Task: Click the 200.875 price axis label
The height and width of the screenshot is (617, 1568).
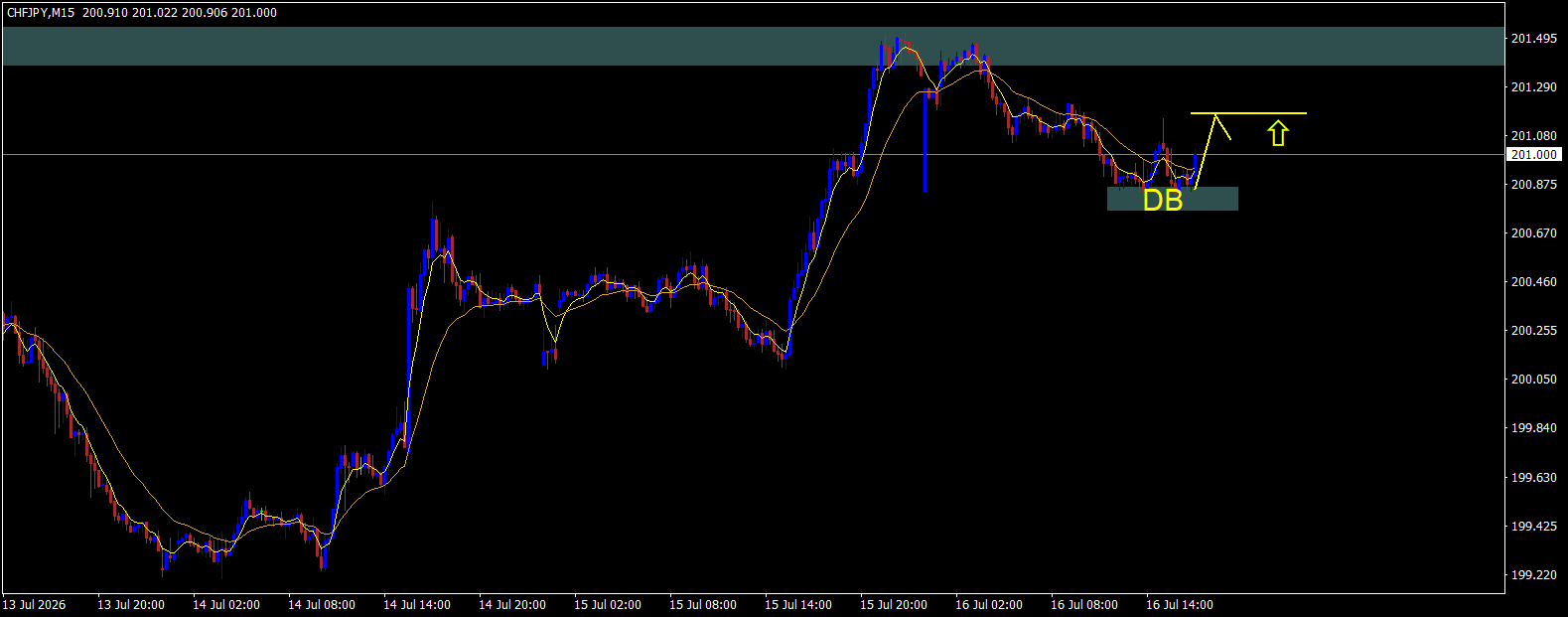Action: click(1534, 185)
